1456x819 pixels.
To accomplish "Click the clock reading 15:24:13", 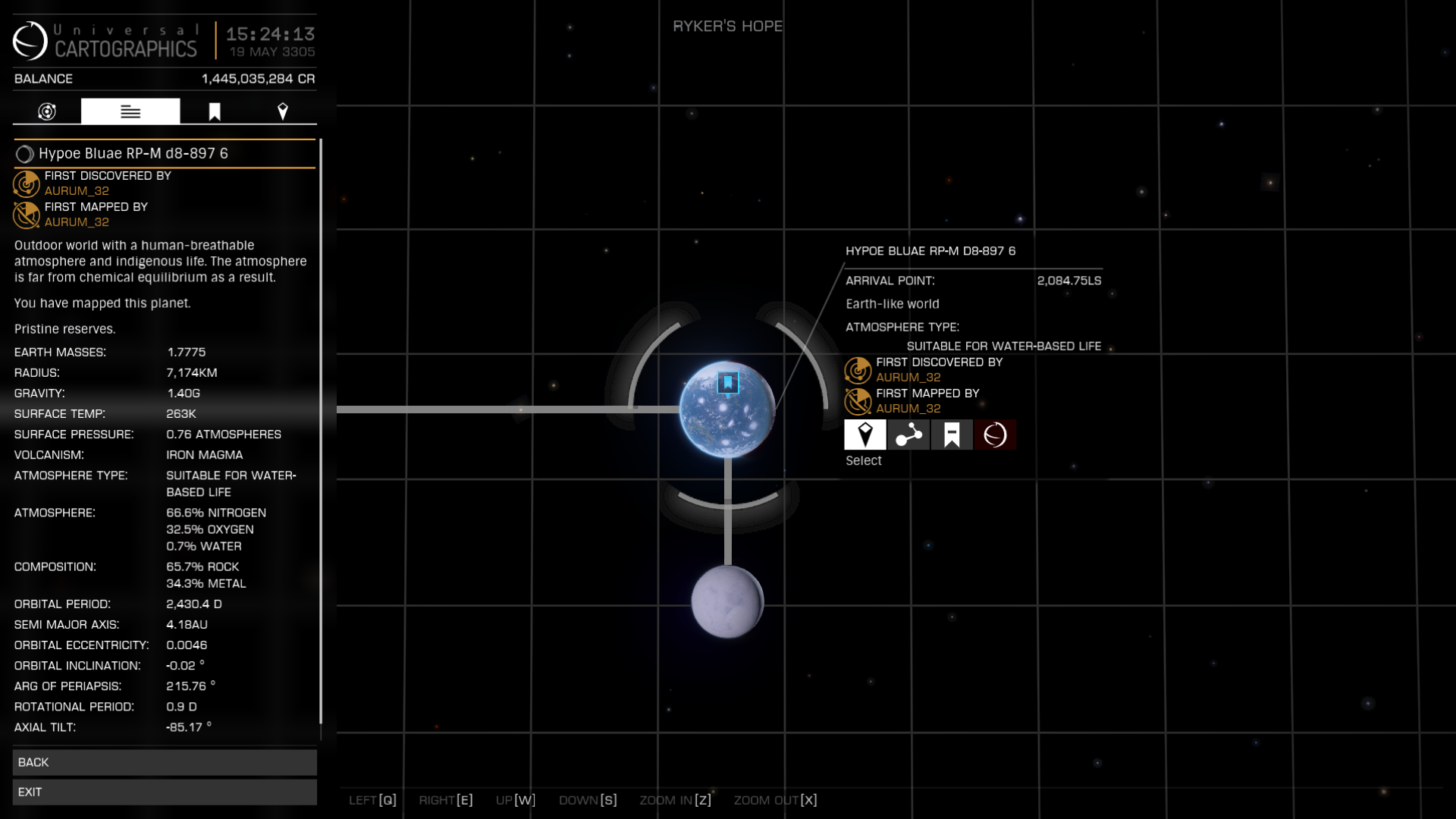I will pyautogui.click(x=270, y=34).
